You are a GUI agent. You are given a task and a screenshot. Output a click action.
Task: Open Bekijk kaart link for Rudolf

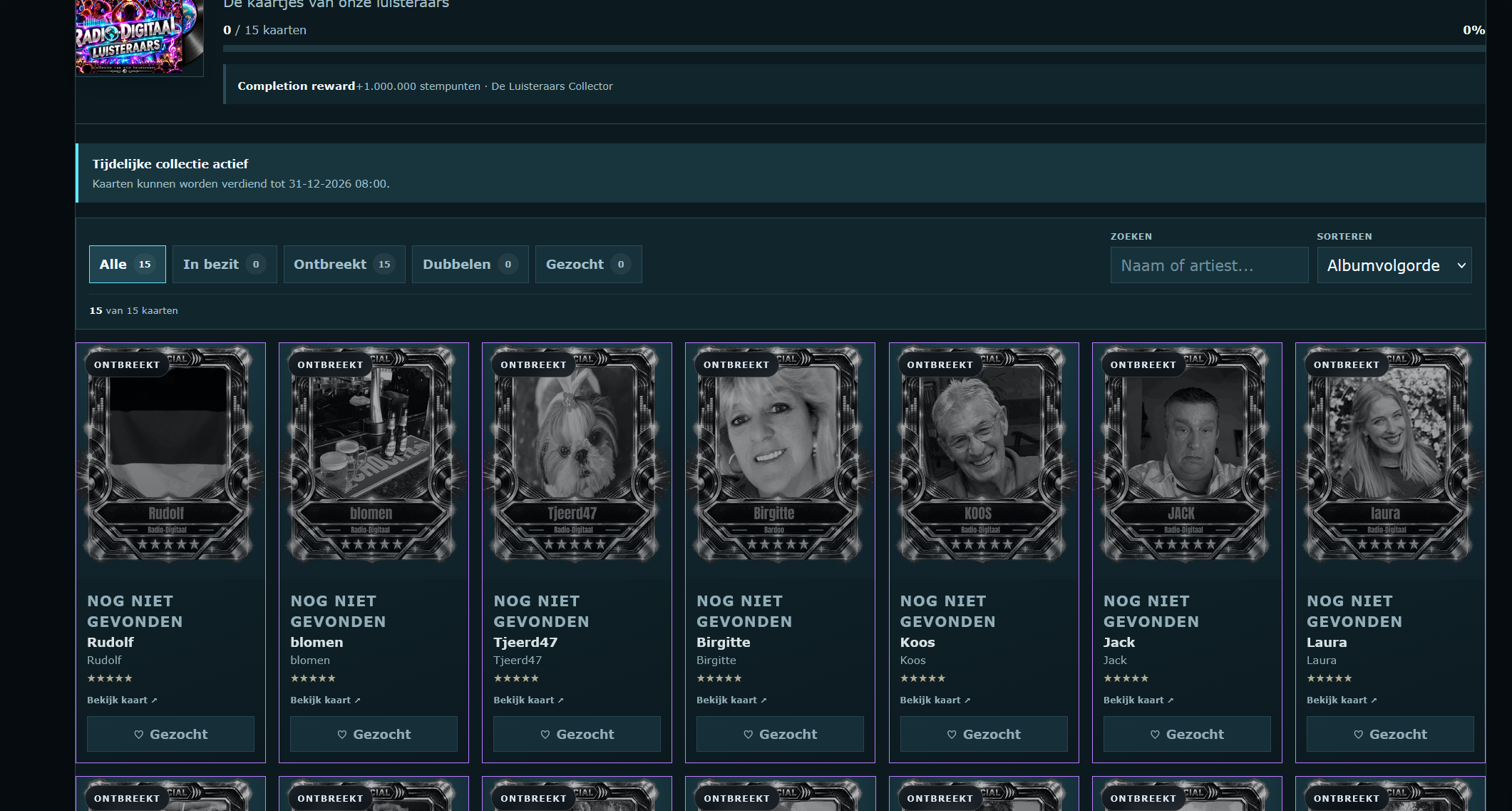pos(122,700)
